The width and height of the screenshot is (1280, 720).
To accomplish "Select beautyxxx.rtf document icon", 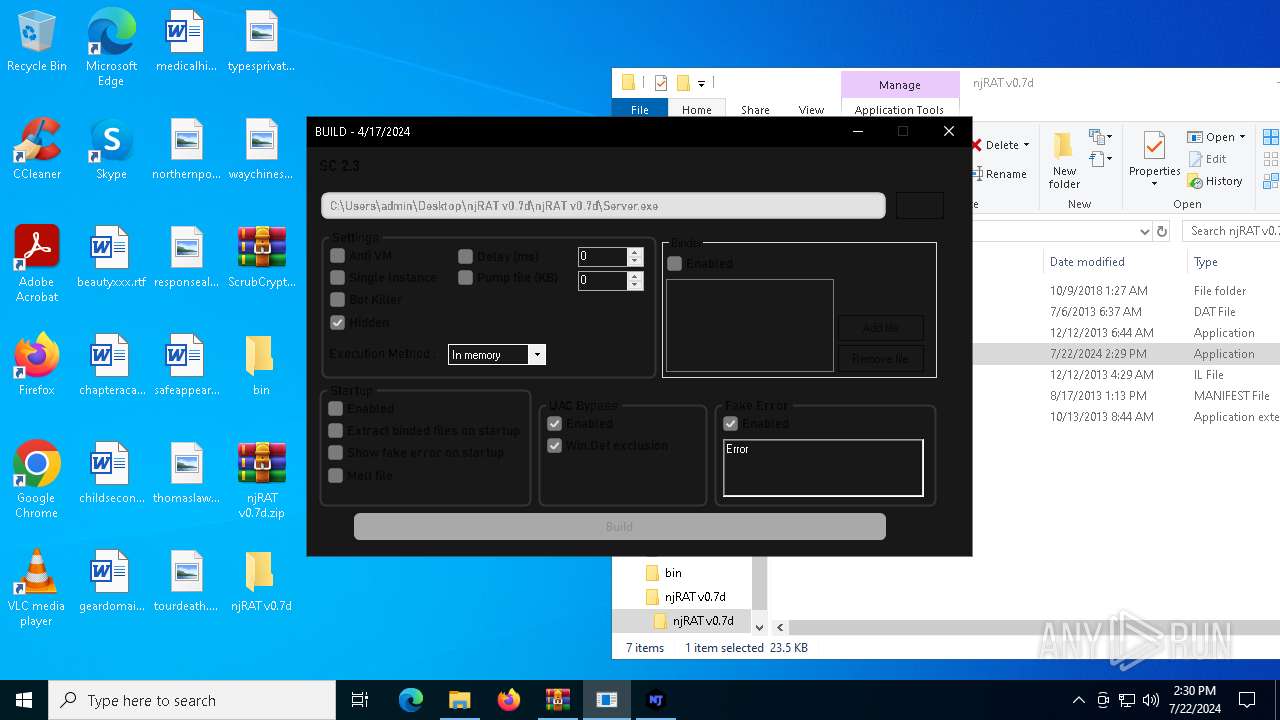I will (x=111, y=258).
